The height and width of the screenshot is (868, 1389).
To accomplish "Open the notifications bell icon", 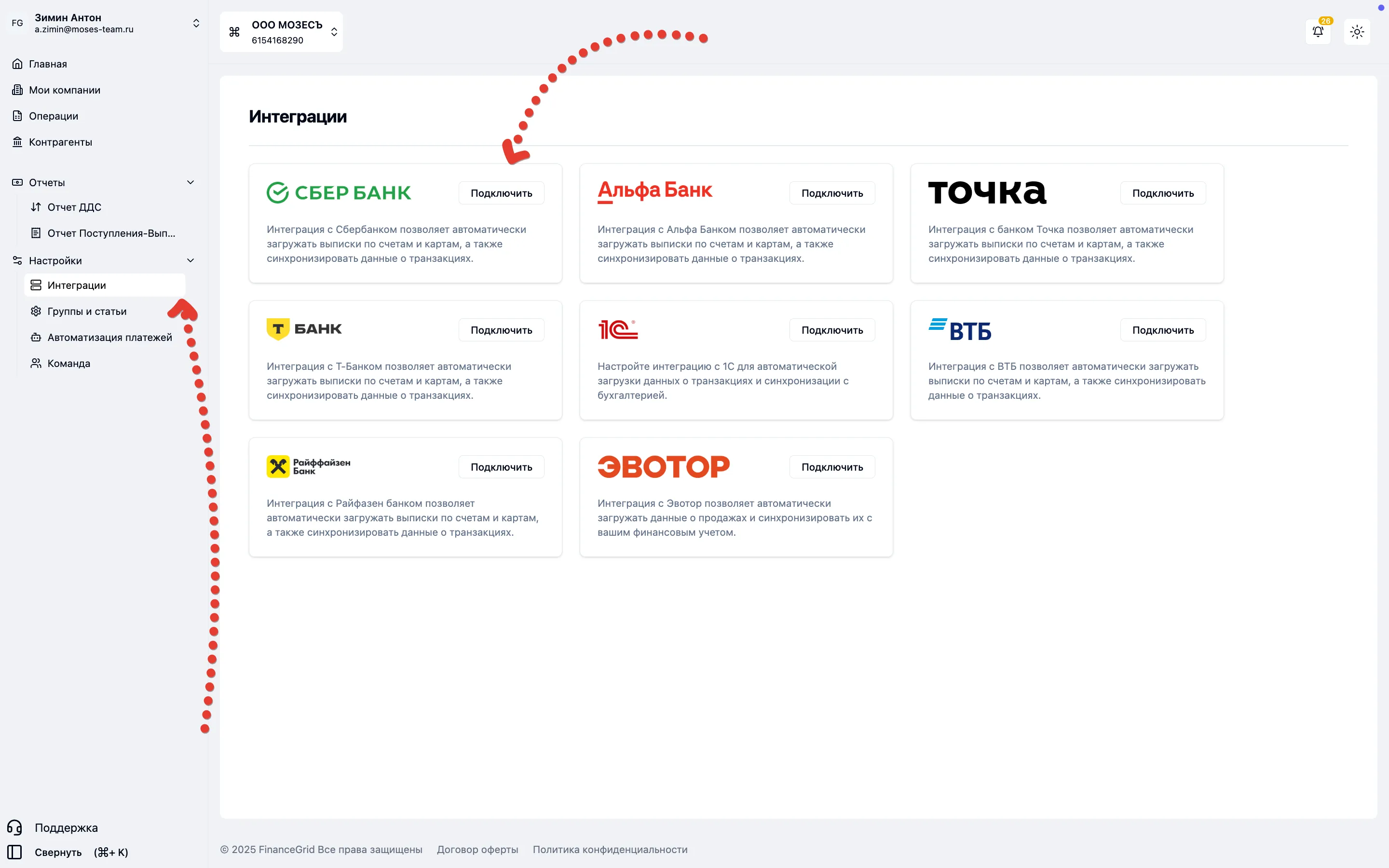I will [x=1318, y=31].
